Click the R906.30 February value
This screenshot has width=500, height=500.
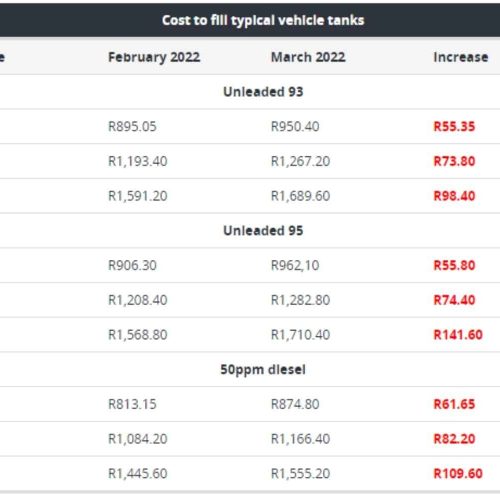click(x=132, y=266)
